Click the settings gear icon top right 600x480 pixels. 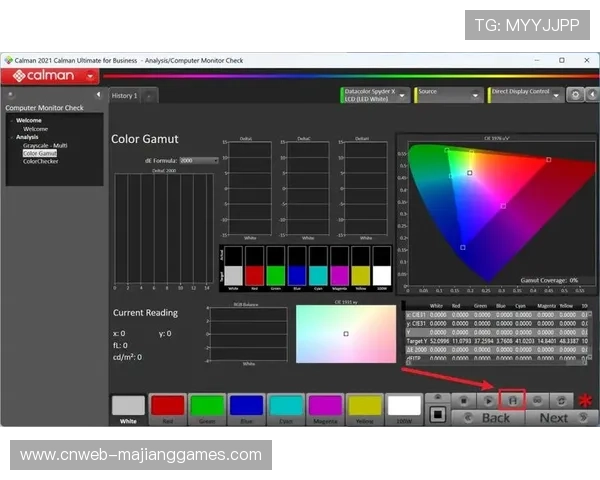(574, 95)
